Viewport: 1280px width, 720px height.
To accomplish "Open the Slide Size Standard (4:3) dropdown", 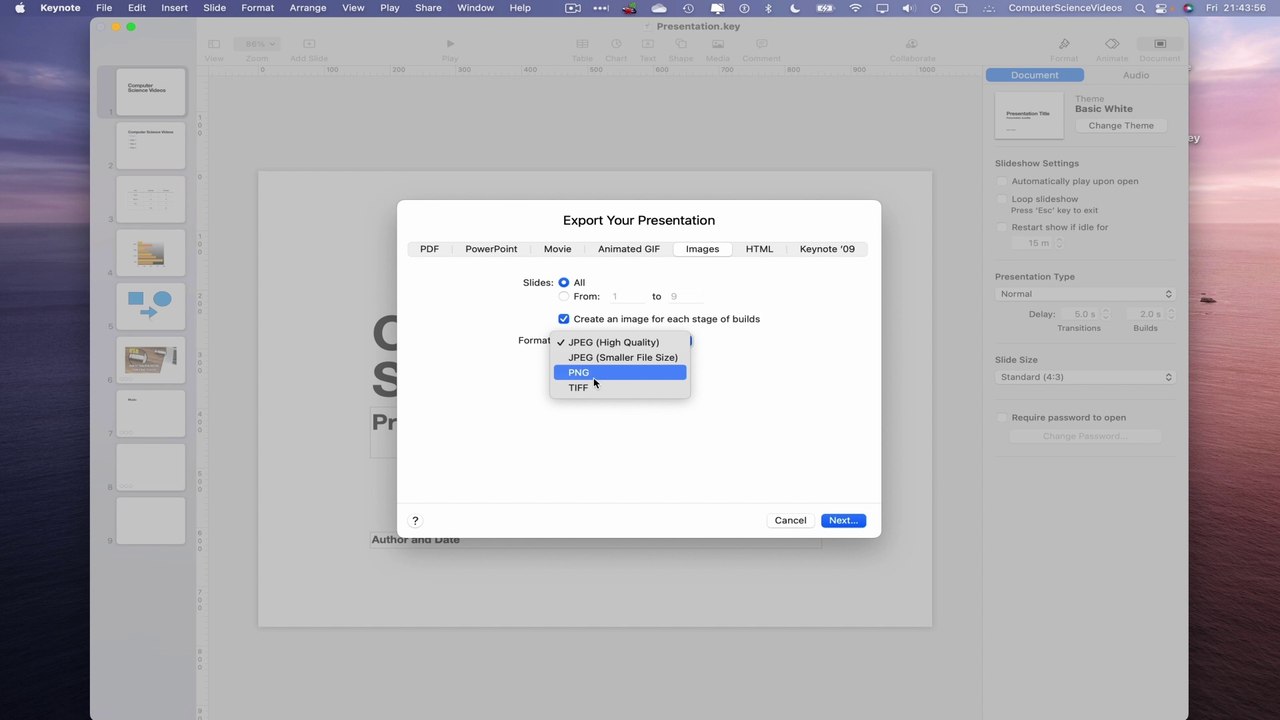I will pyautogui.click(x=1085, y=377).
